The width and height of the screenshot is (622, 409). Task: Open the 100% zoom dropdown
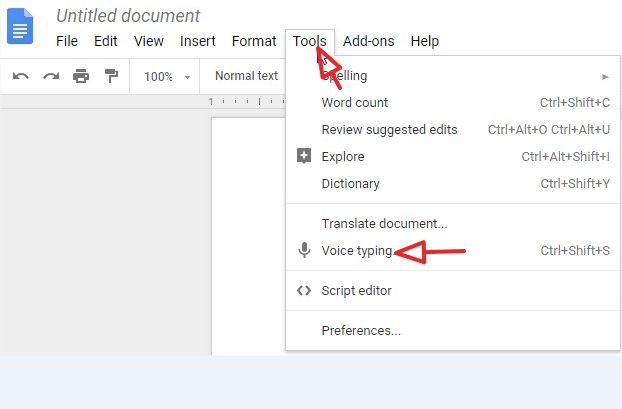167,76
